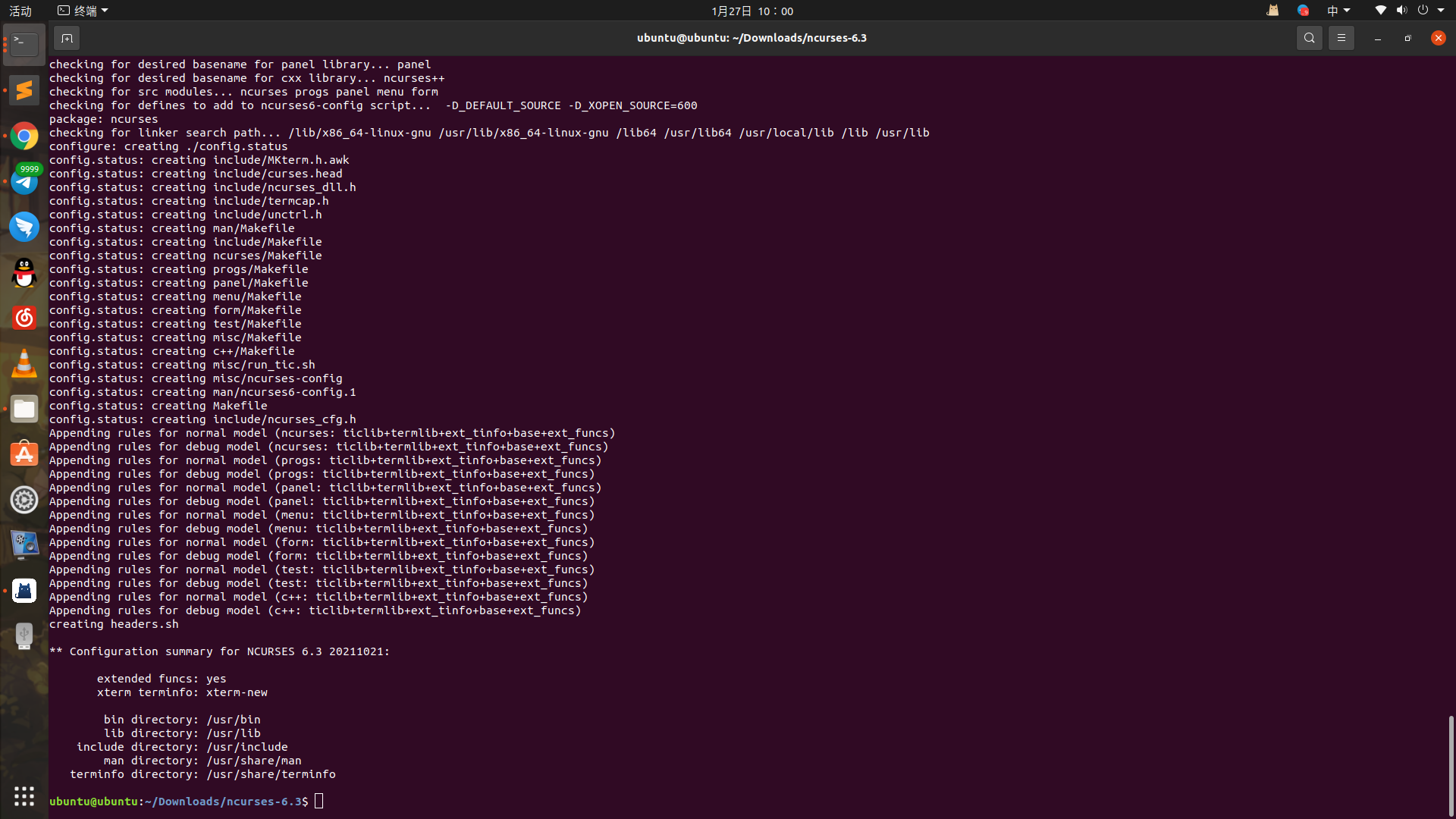Click the 活动 Activities button

(x=20, y=11)
